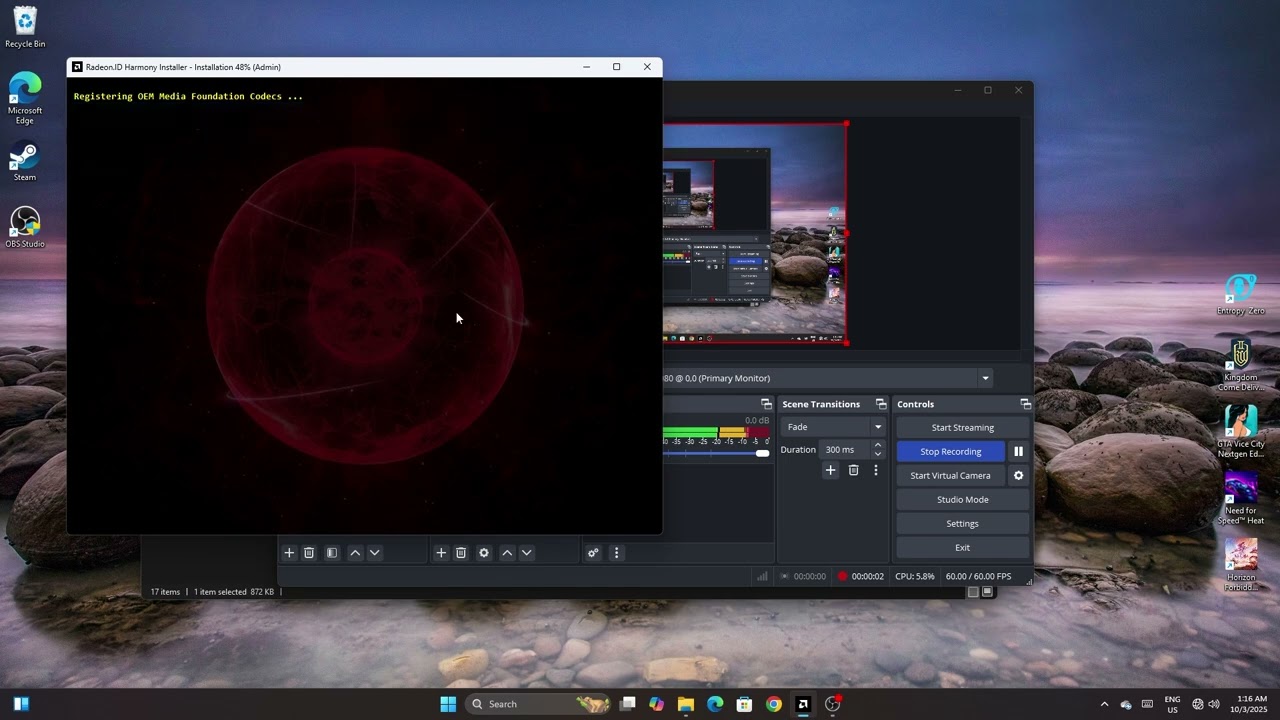Switch to OBS Studio taskbar icon

point(832,704)
